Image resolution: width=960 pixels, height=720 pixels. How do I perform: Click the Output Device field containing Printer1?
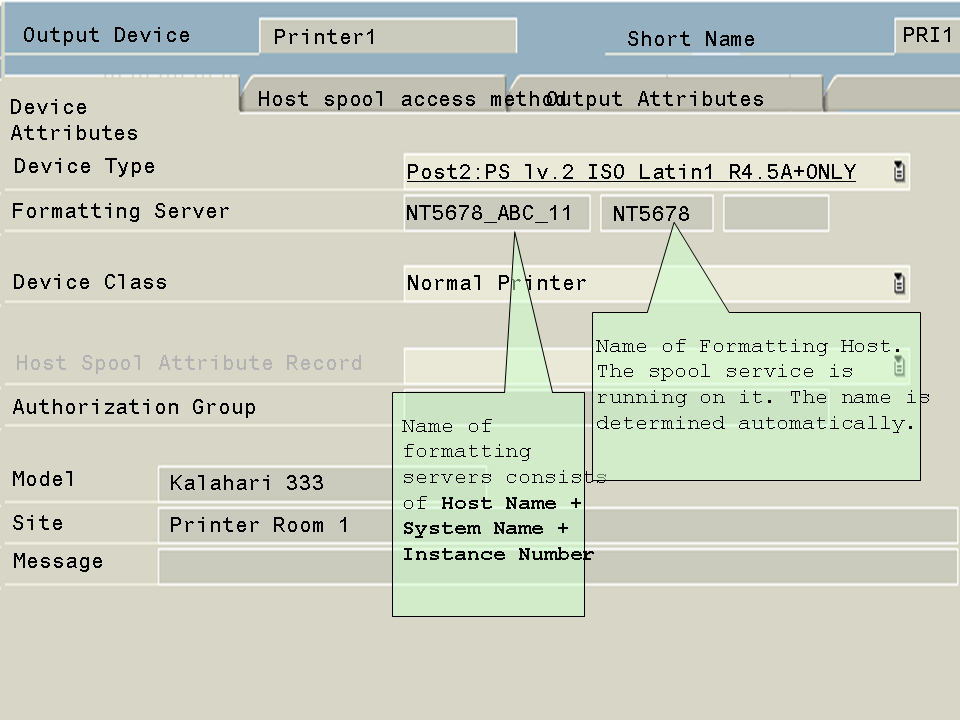tap(387, 37)
